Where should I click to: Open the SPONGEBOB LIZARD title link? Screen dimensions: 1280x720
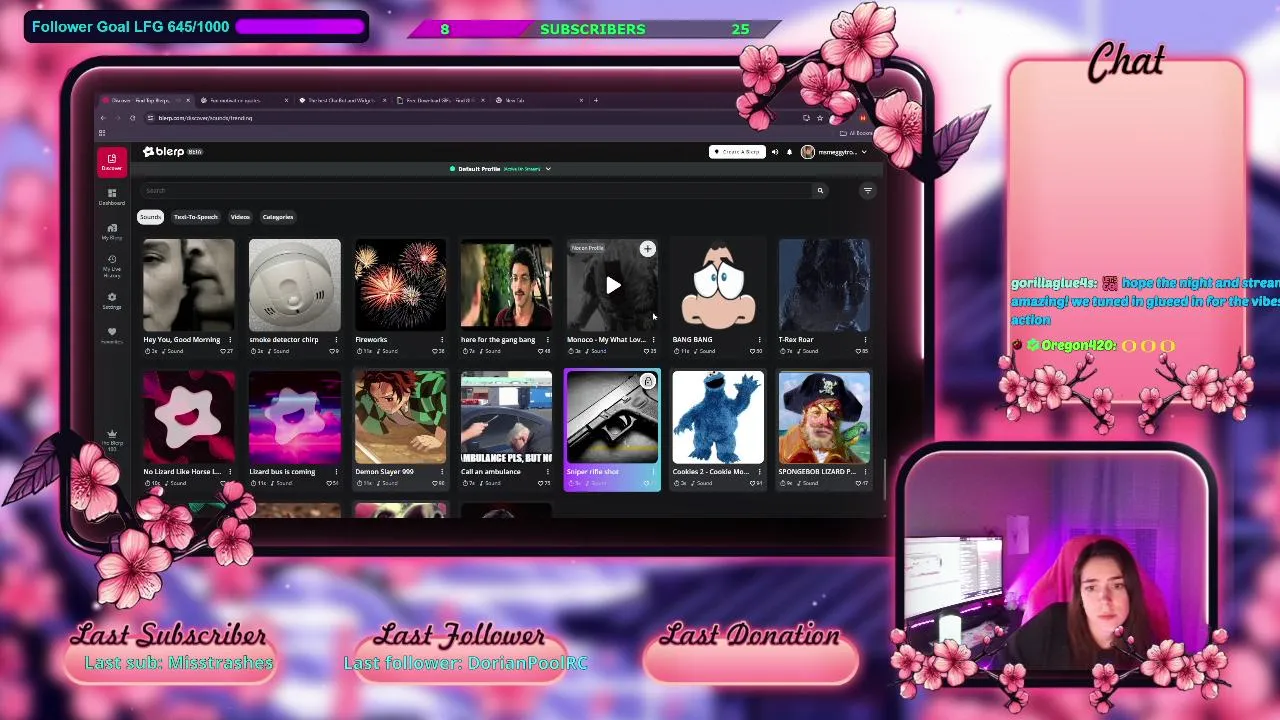click(x=817, y=472)
